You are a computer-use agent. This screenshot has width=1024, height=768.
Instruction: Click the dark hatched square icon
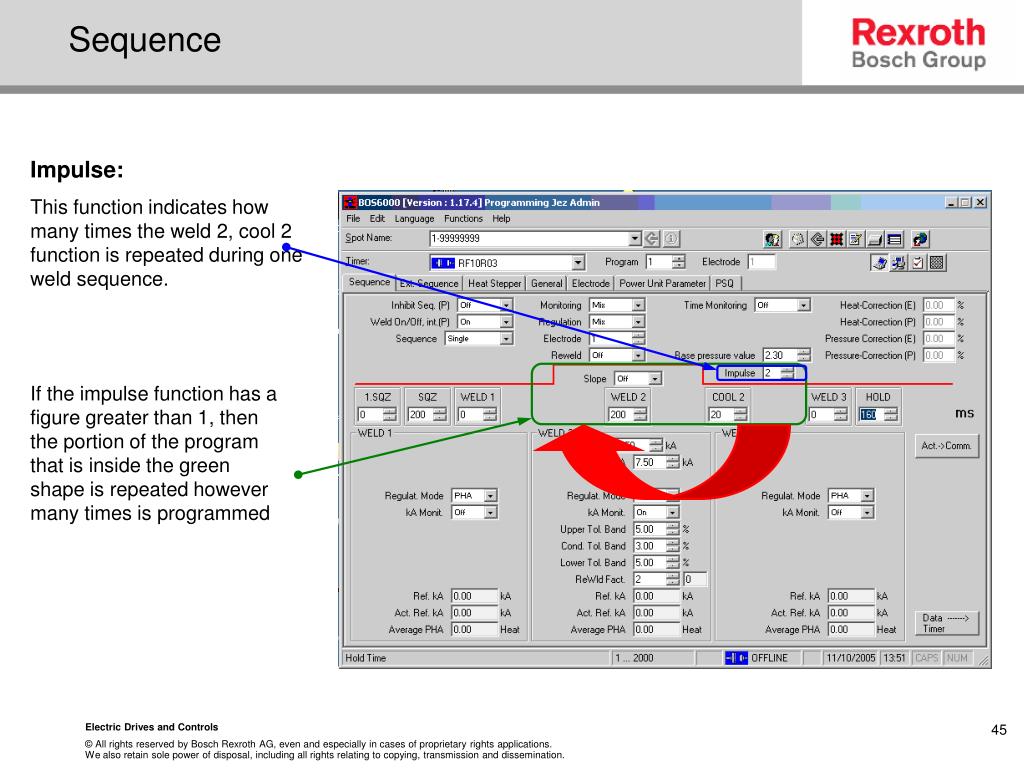pos(936,263)
